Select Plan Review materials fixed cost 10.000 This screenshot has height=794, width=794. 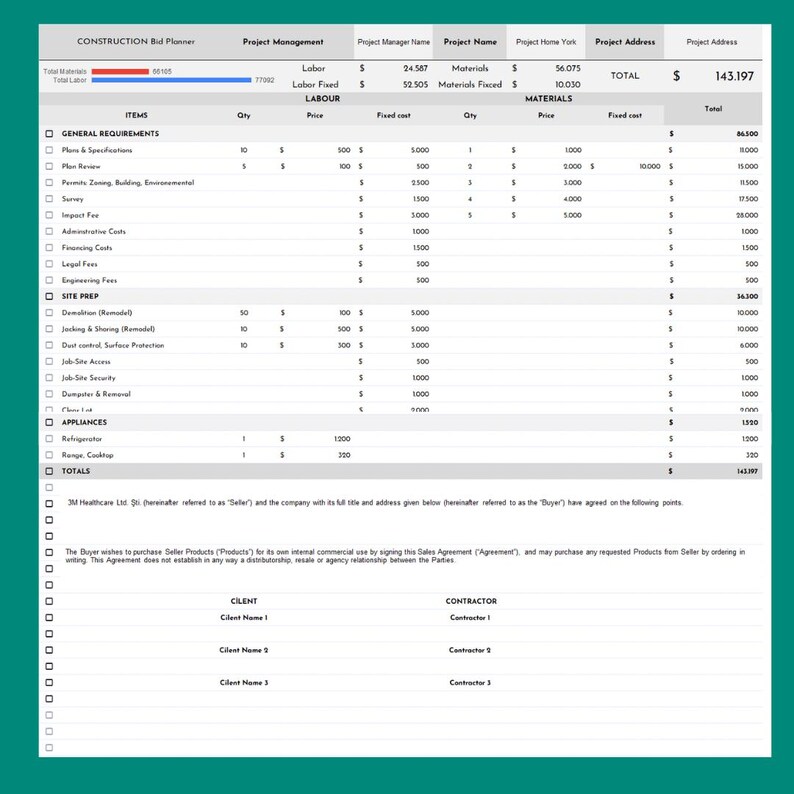tap(650, 166)
